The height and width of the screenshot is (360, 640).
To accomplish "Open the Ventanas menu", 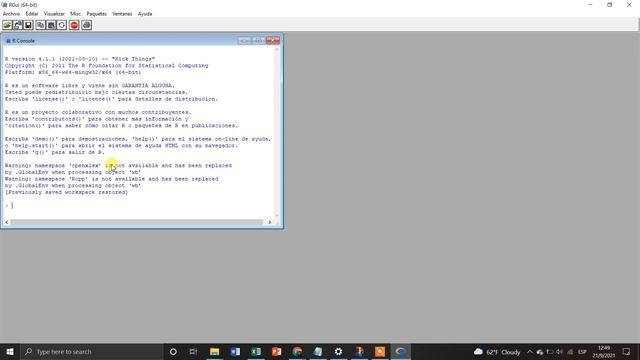I will click(x=122, y=14).
